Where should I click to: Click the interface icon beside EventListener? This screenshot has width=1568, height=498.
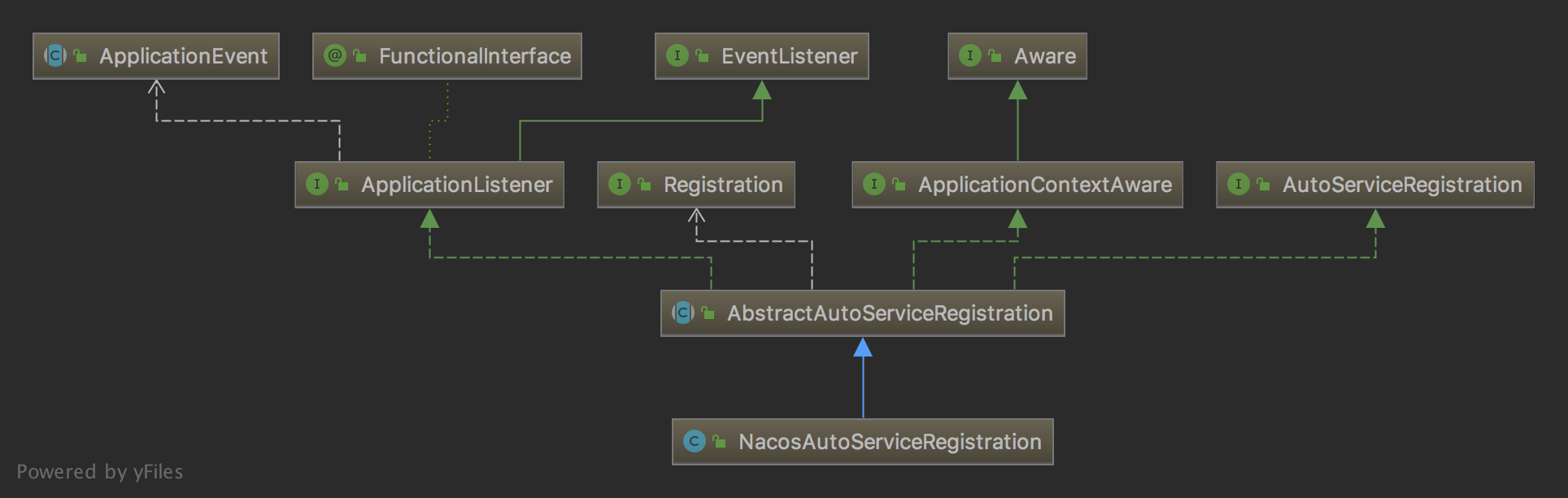click(x=677, y=56)
